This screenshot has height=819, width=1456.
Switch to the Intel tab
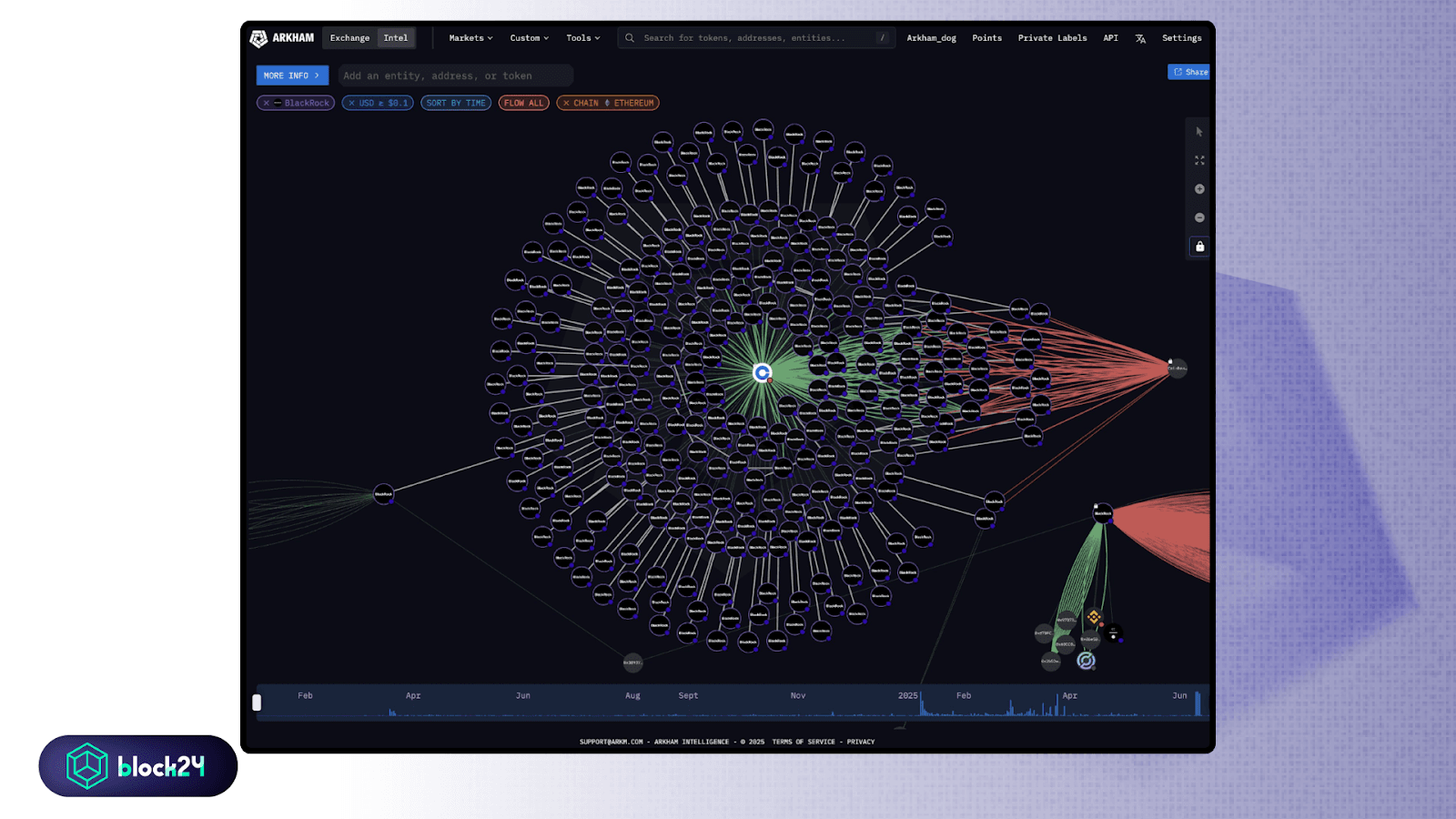click(x=396, y=38)
